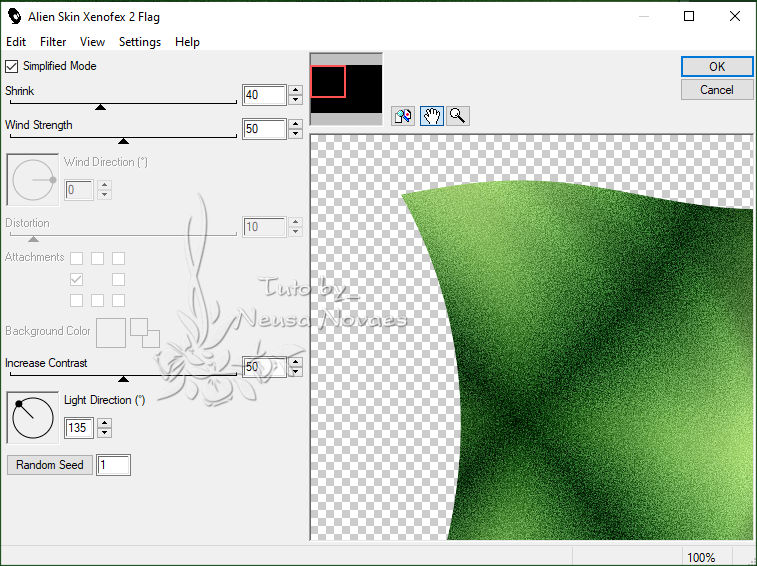Screen dimensions: 757x566
Task: Open the Edit menu
Action: coord(16,42)
